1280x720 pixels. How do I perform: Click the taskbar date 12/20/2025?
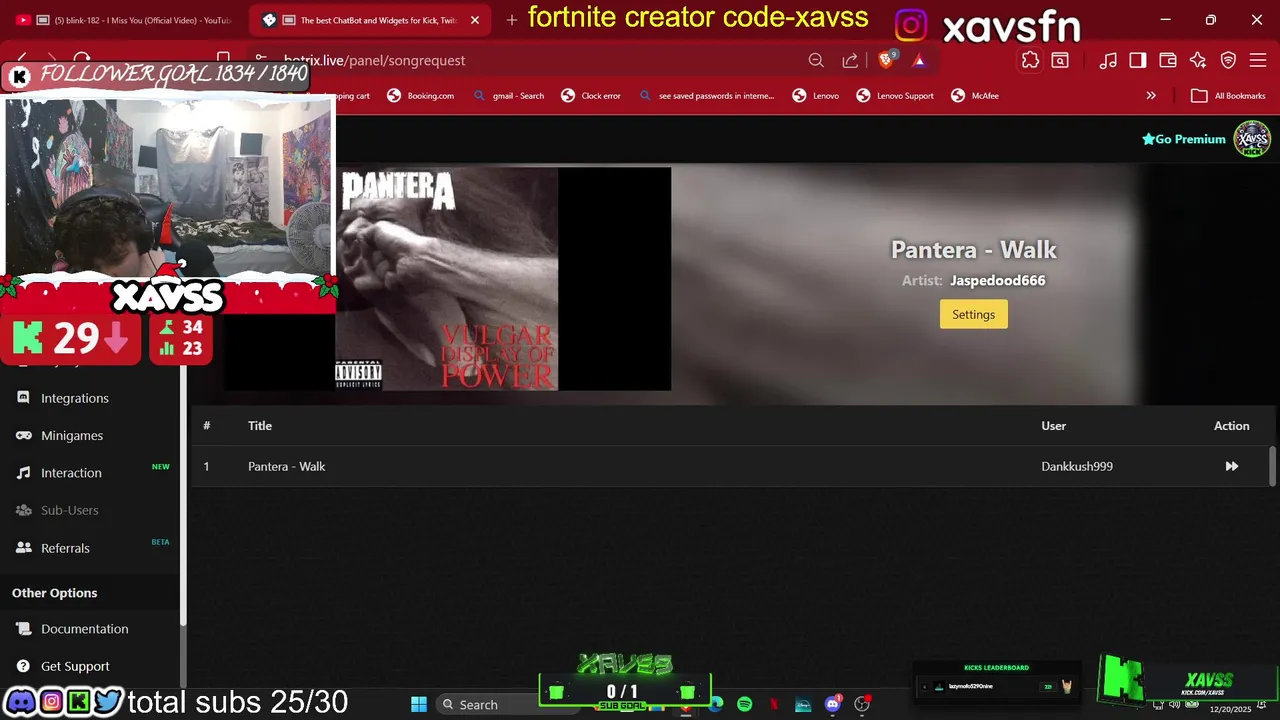coord(1230,709)
